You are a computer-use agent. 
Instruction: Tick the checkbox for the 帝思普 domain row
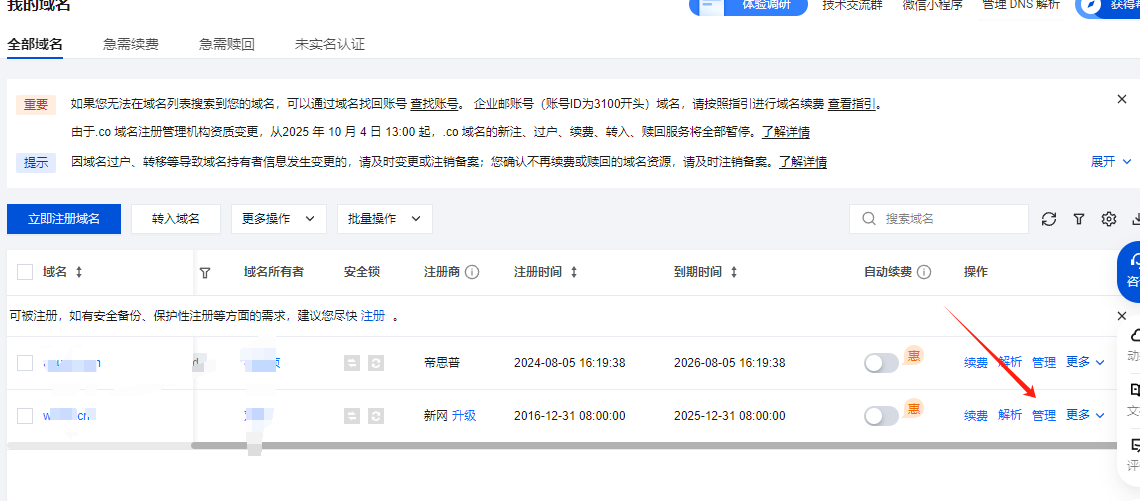point(25,363)
